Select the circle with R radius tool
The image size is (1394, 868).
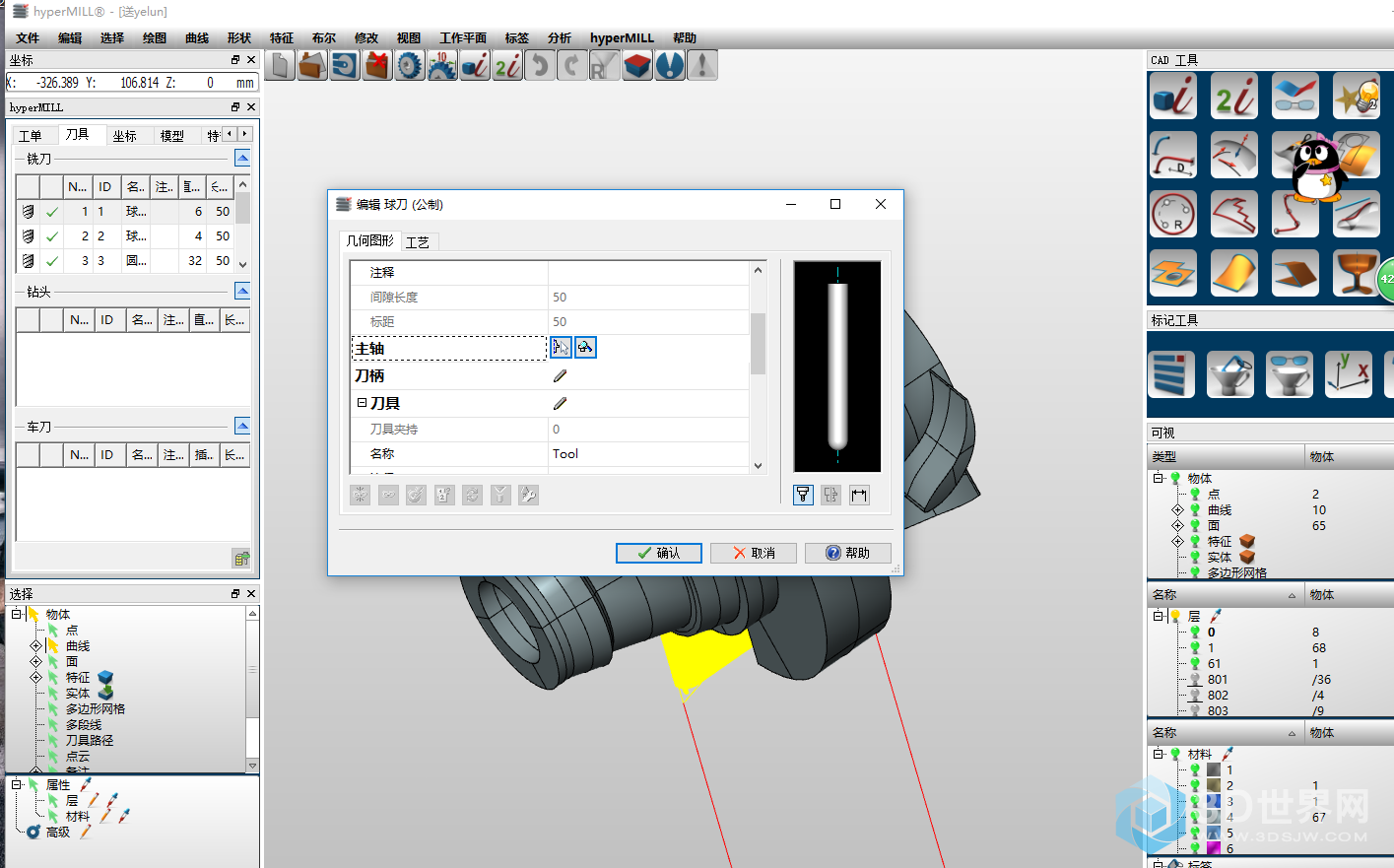1173,214
